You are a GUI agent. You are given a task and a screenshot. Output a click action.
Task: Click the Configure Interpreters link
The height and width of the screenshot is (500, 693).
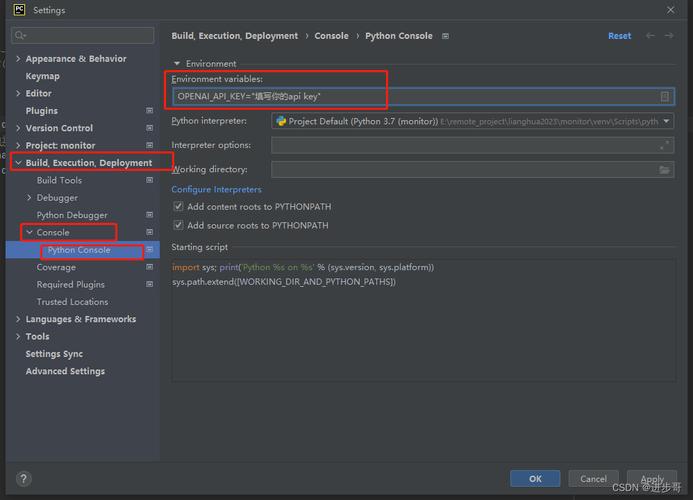coord(216,189)
